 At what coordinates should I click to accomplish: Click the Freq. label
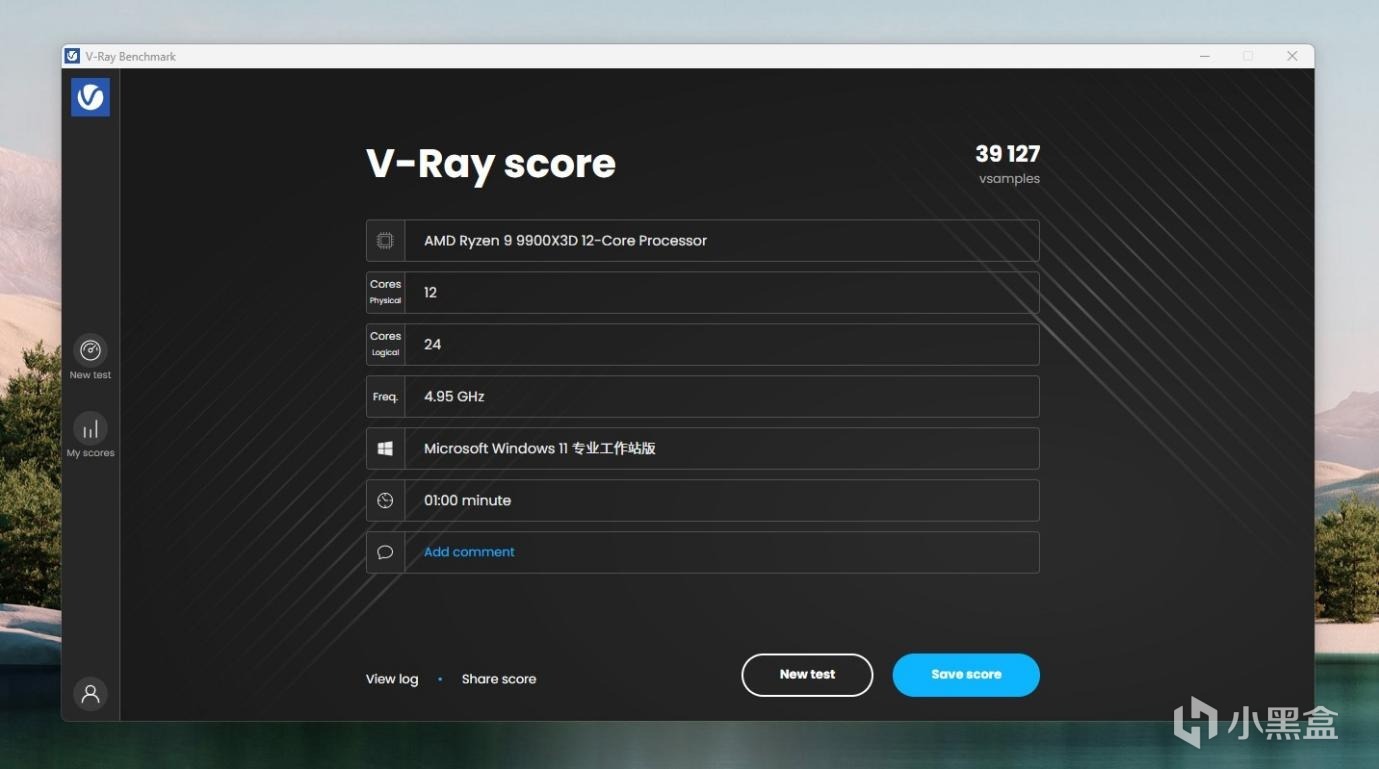point(385,397)
